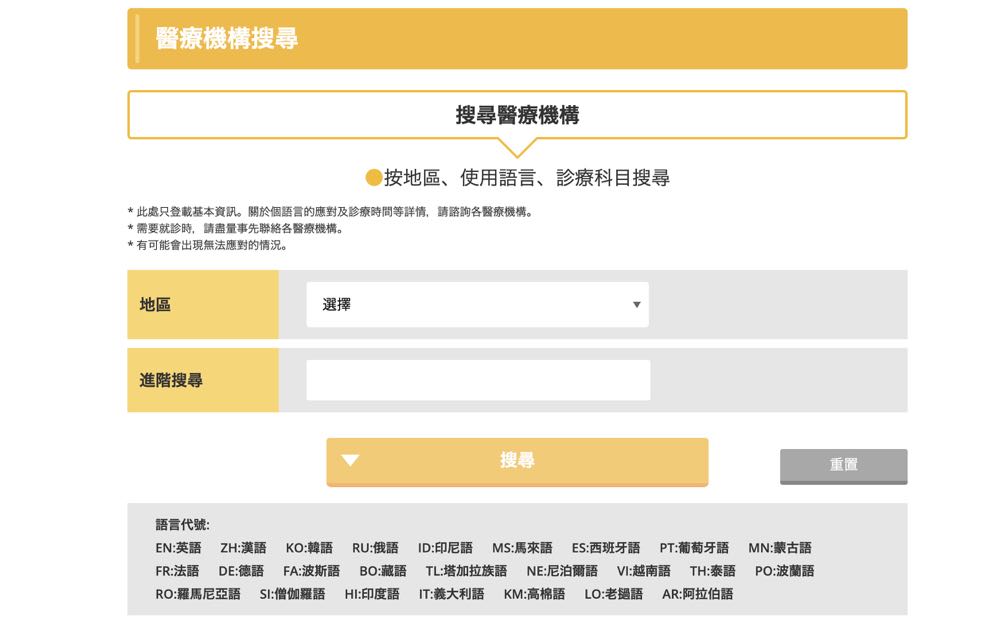Click the VI:越南語 language code

(x=643, y=571)
